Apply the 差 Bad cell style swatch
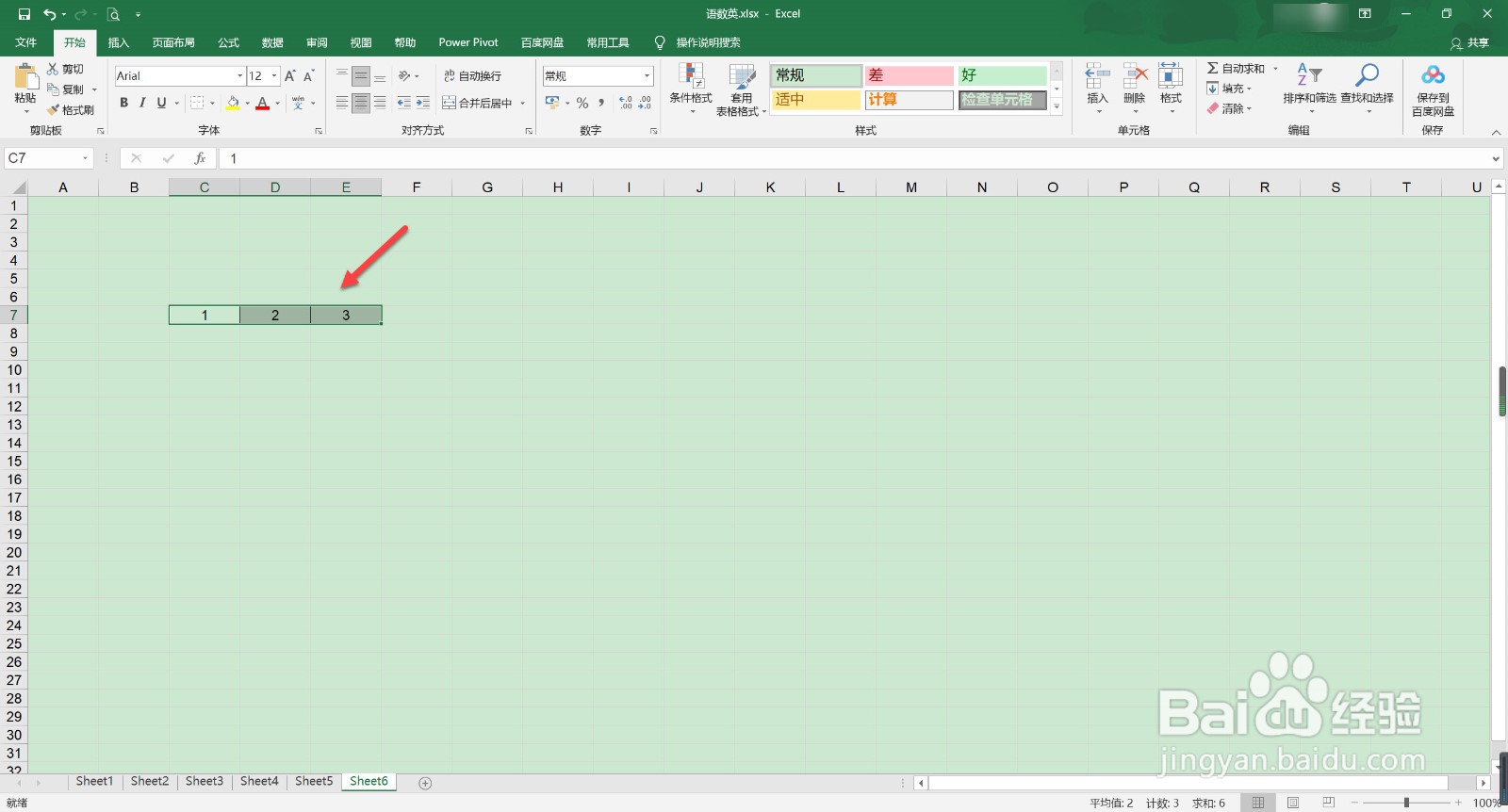1508x812 pixels. (910, 75)
